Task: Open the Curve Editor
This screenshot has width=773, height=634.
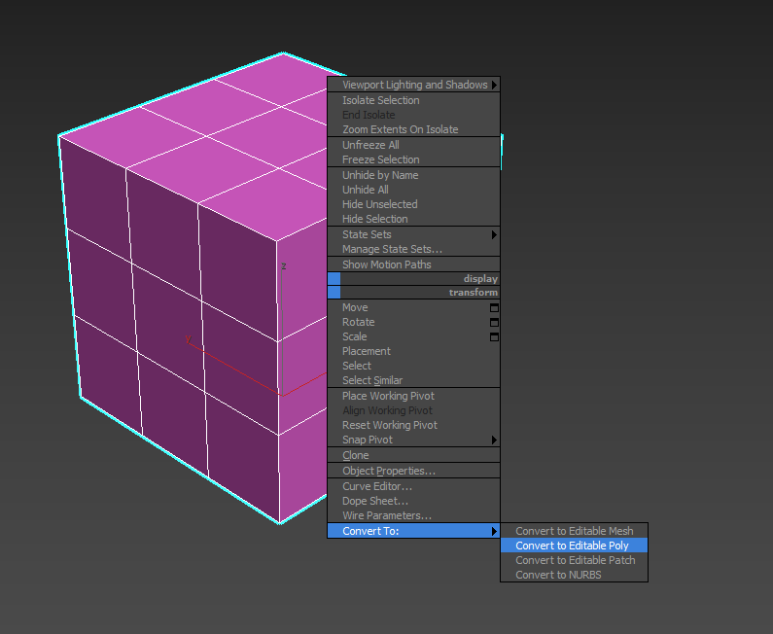Action: (x=414, y=487)
